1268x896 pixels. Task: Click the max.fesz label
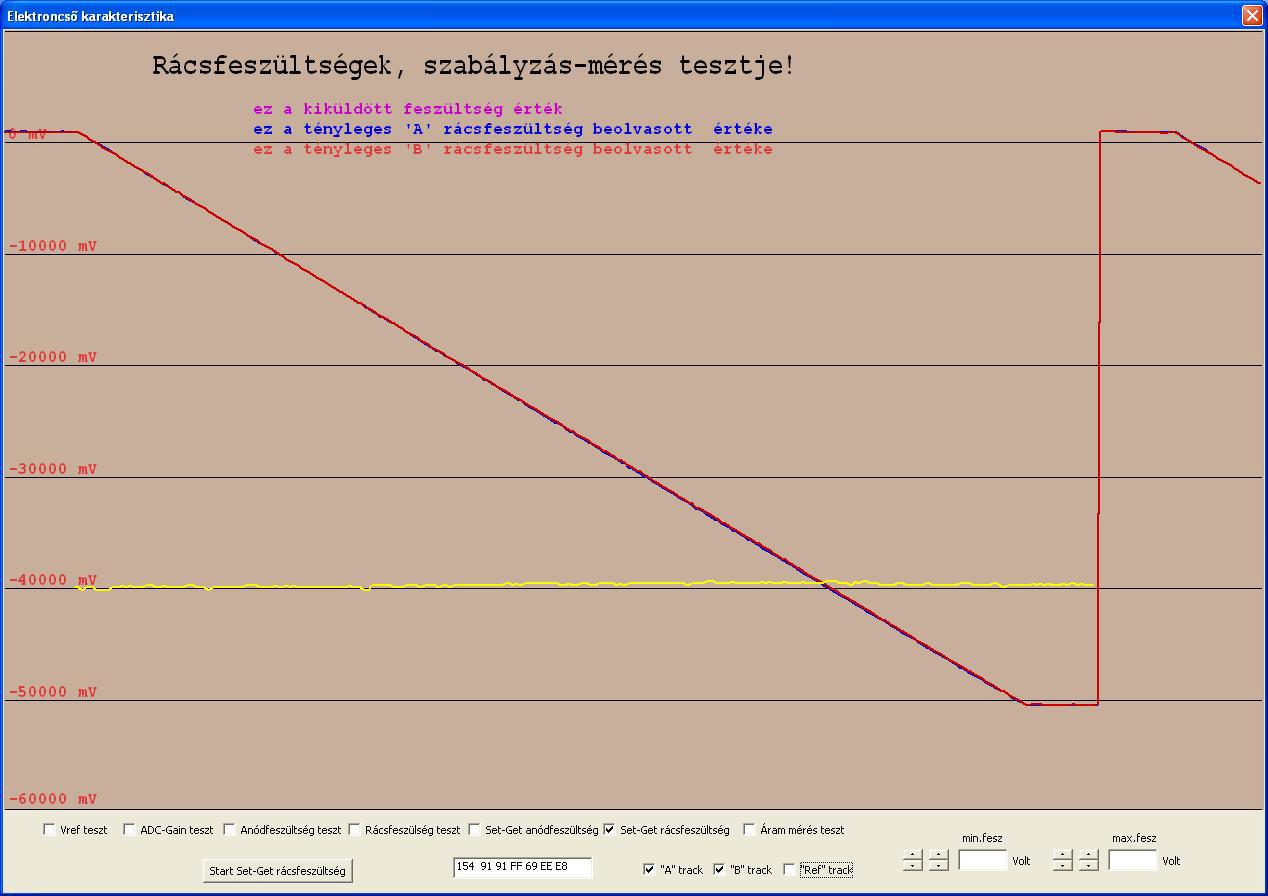point(1134,838)
